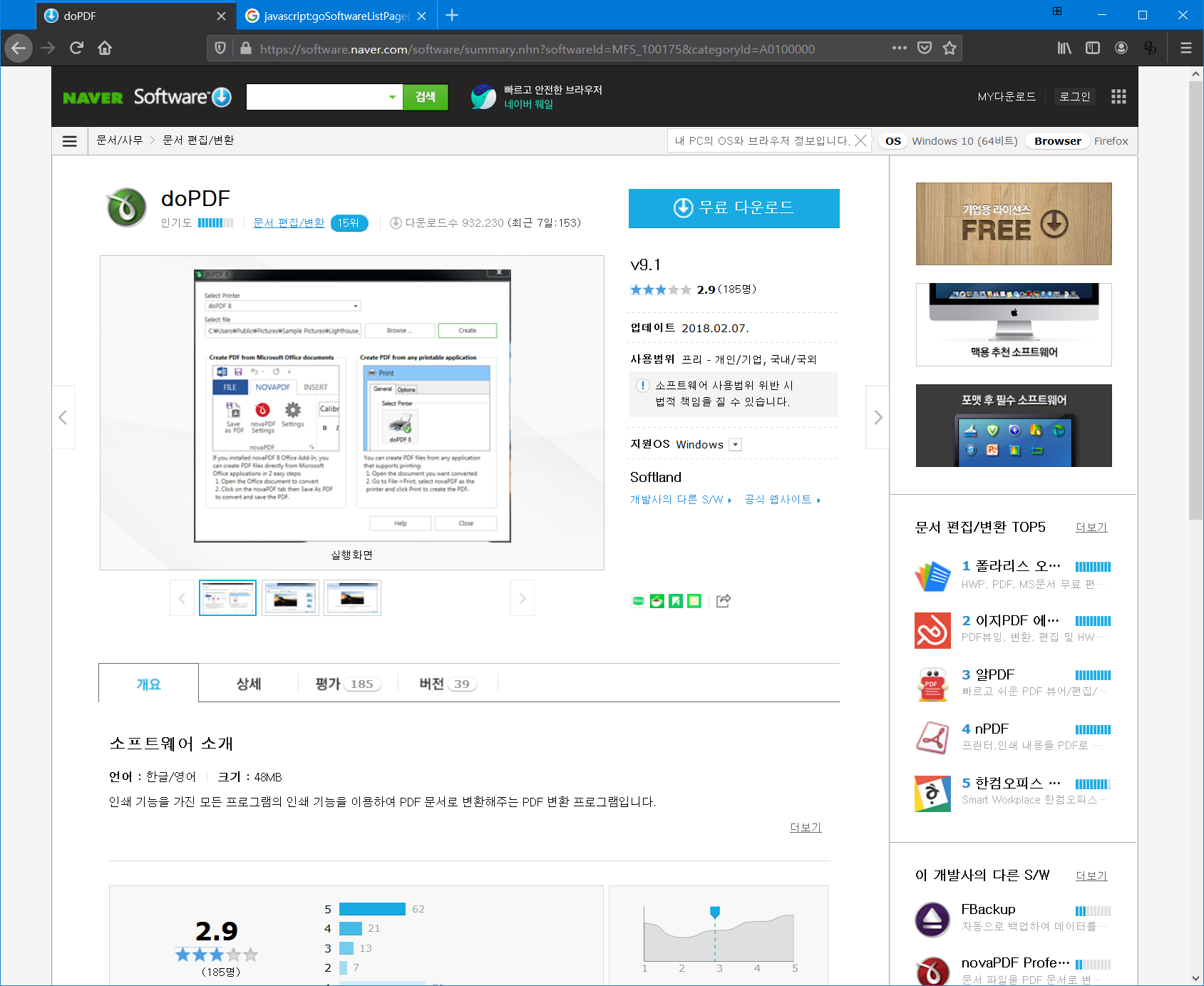Click the Naver Whale browser icon
The image size is (1204, 986).
[483, 96]
